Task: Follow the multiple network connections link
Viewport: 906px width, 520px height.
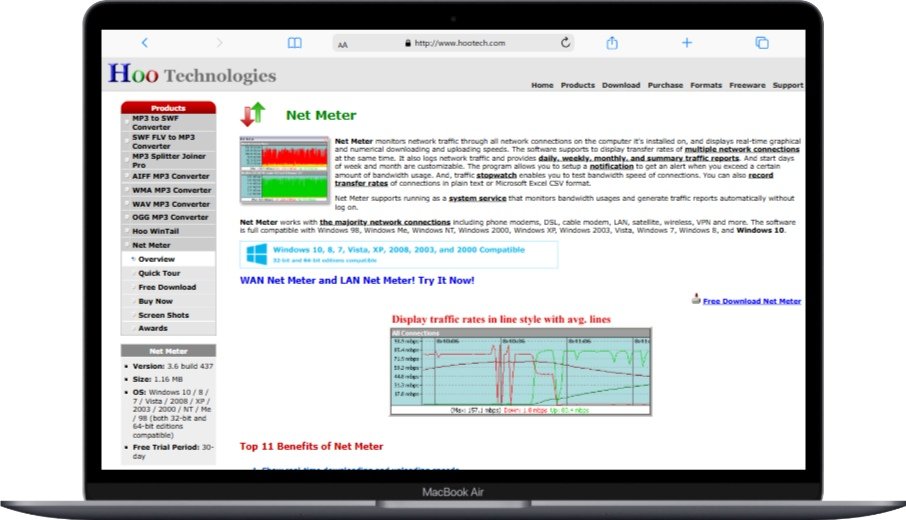Action: [x=742, y=149]
